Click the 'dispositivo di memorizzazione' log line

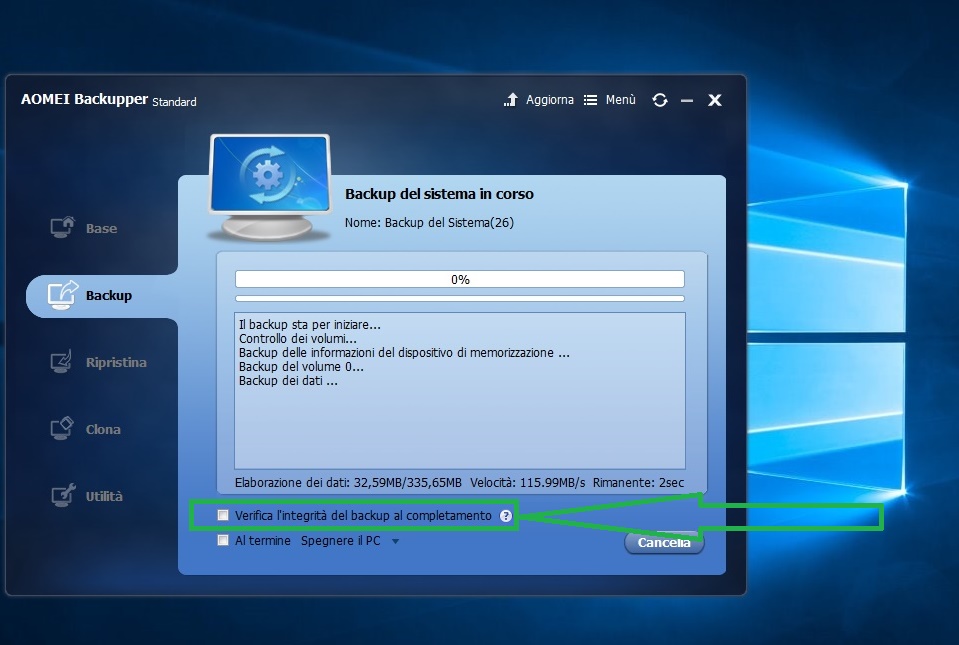click(404, 353)
